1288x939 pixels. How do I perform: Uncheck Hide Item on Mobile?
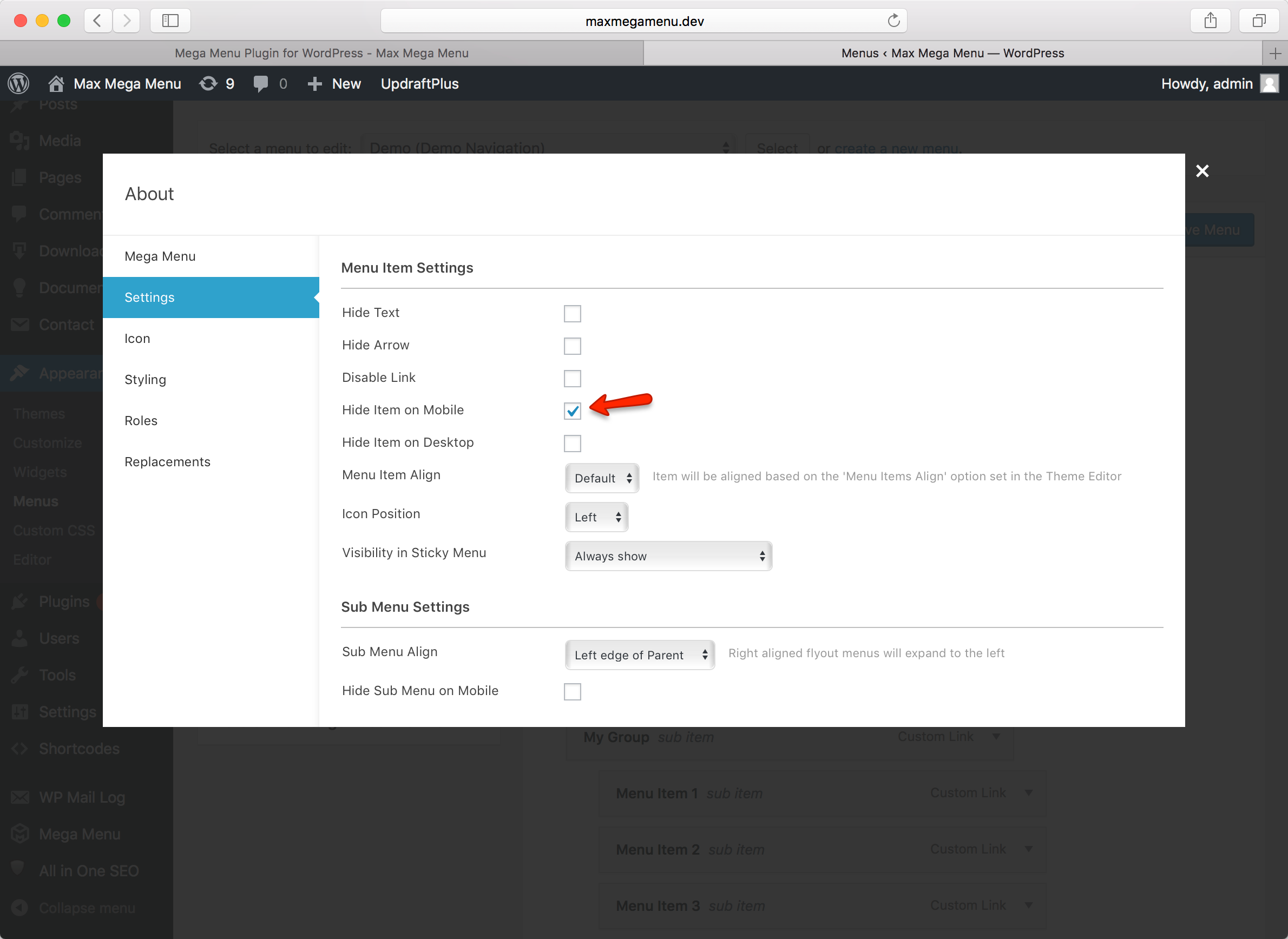pos(572,411)
